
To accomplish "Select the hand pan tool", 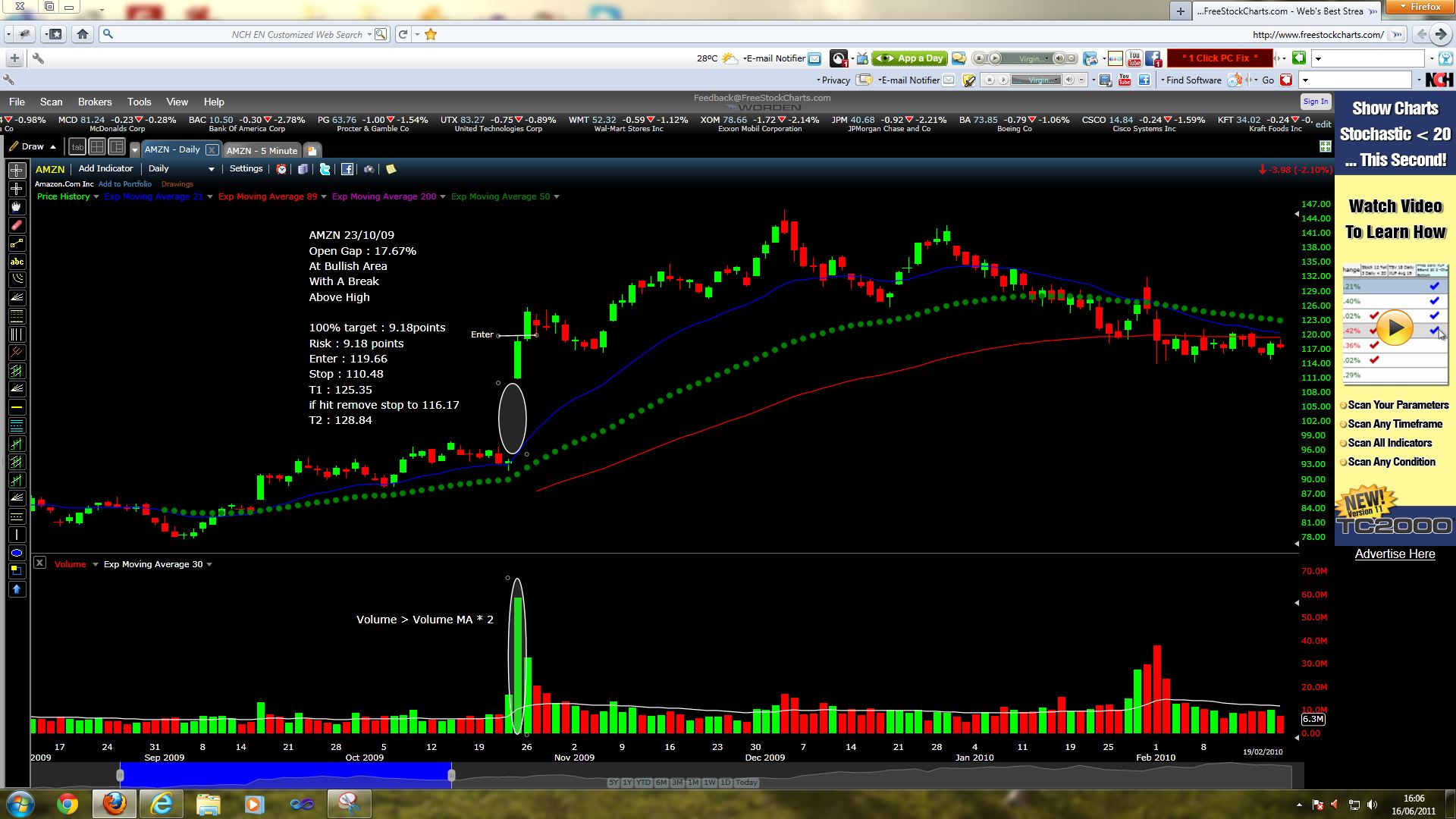I will tap(17, 207).
